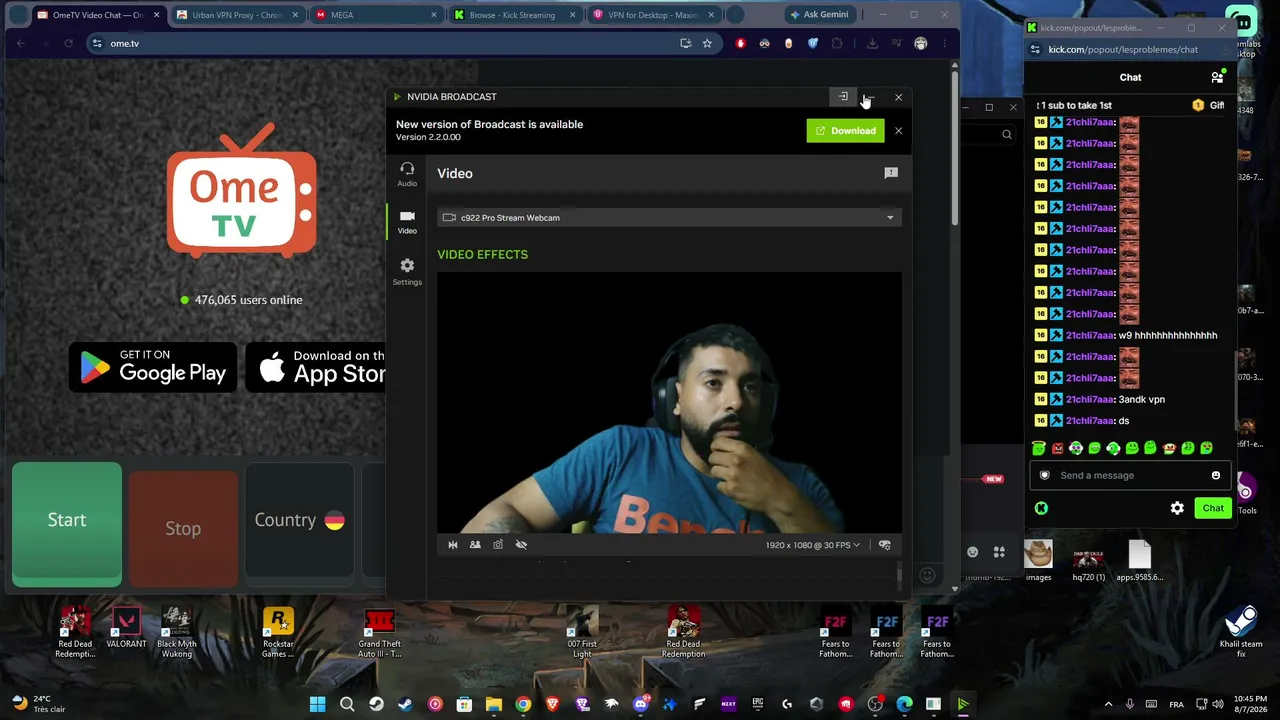Click the Ask Gemini button in Chrome
This screenshot has height=720, width=1280.
[819, 15]
